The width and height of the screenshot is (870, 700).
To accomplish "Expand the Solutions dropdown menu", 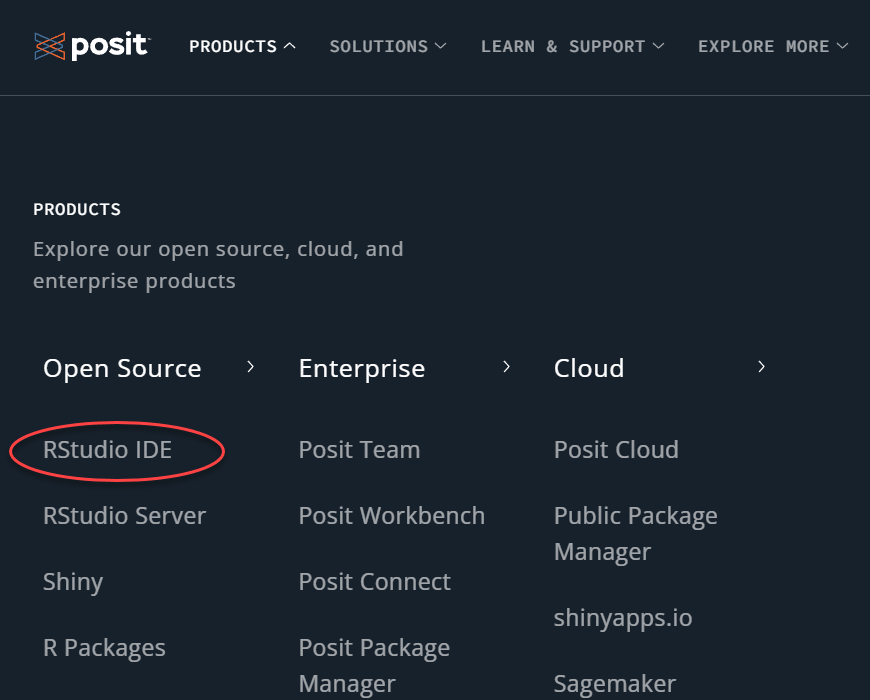I will tap(388, 46).
